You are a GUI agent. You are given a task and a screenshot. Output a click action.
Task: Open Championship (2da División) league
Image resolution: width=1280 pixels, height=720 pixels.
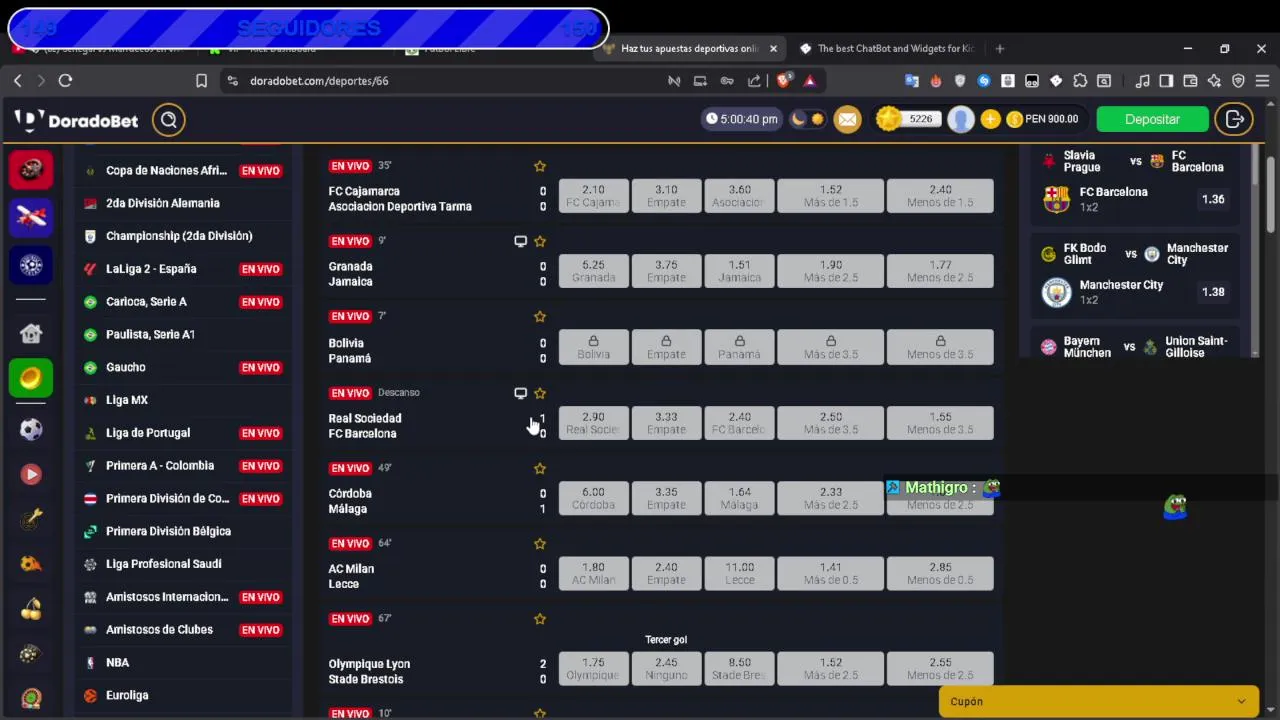(x=182, y=236)
